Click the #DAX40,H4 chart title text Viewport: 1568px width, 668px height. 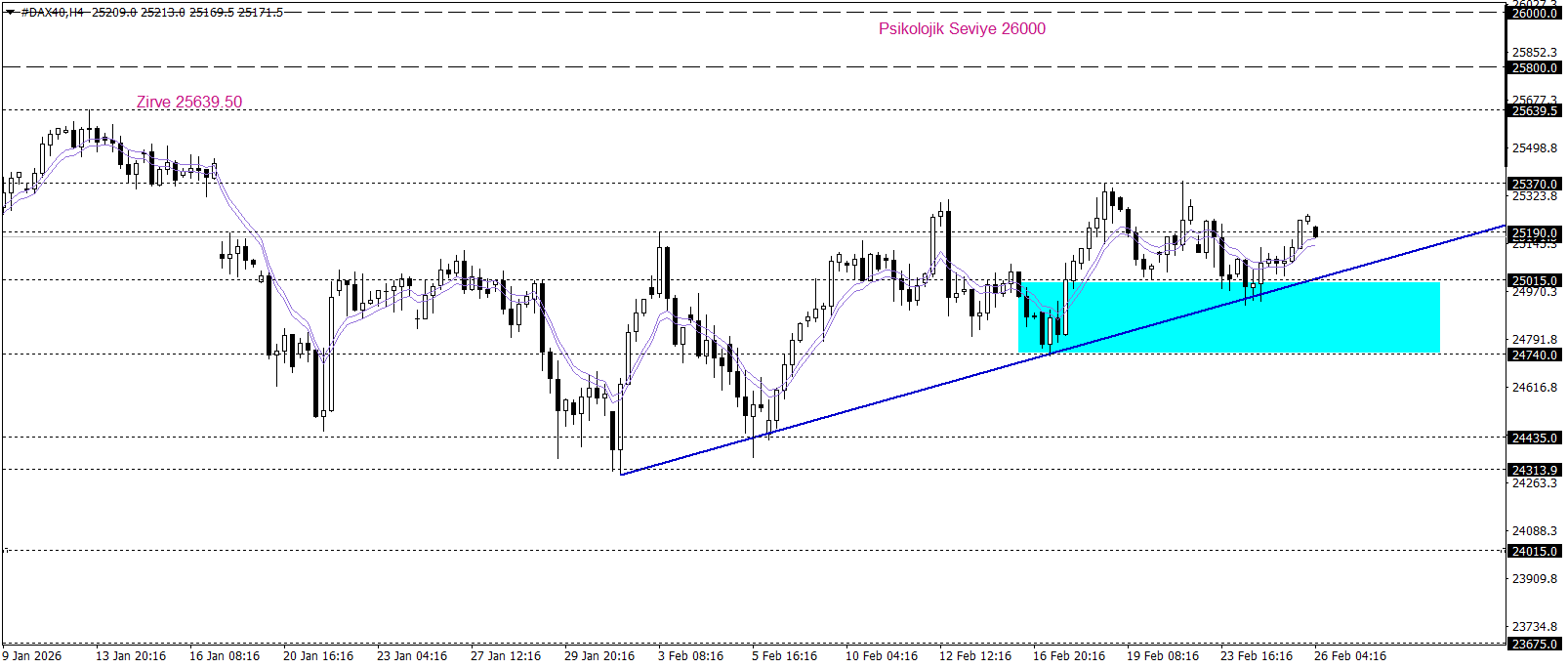coord(53,13)
